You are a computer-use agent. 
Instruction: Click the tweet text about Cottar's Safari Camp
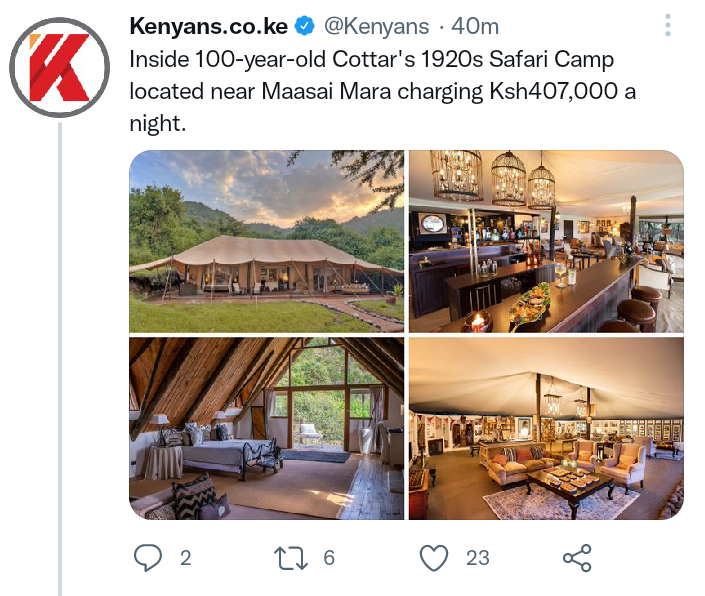pos(383,91)
